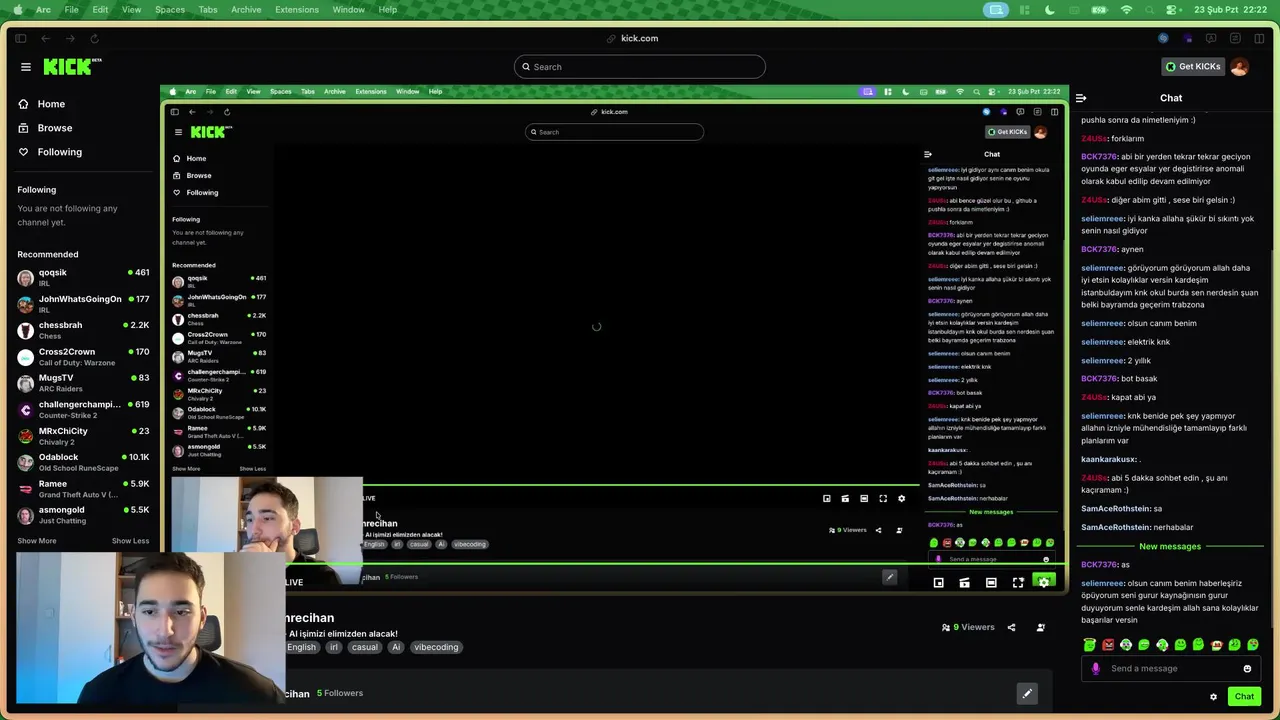Open recommended channel challengerchampi...
Viewport: 1280px width, 720px height.
(83, 409)
